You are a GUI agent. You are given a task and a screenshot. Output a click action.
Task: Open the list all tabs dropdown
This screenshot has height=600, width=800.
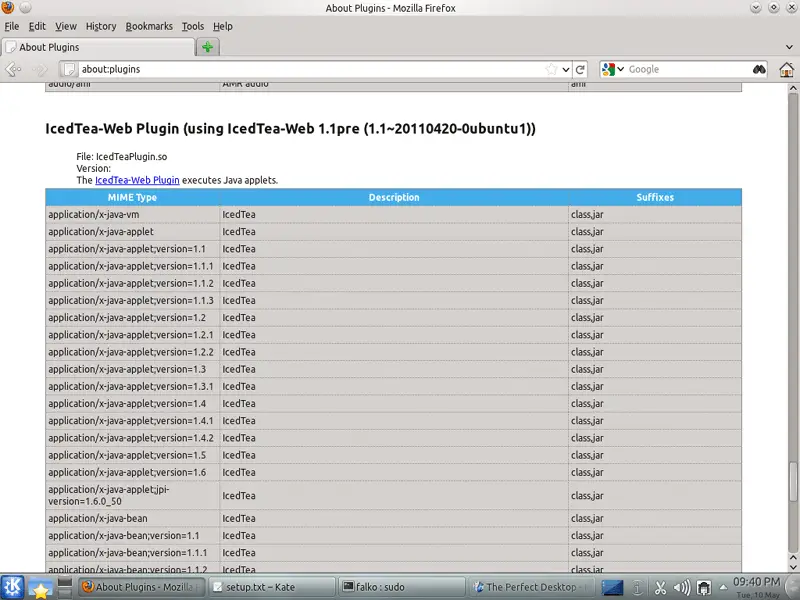pos(790,47)
